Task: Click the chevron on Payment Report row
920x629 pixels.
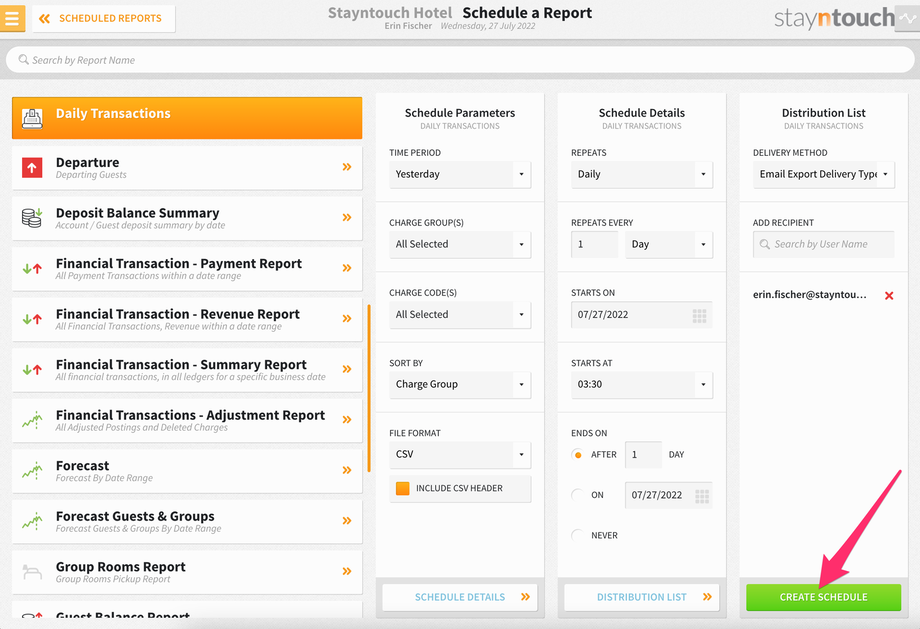Action: pyautogui.click(x=347, y=268)
